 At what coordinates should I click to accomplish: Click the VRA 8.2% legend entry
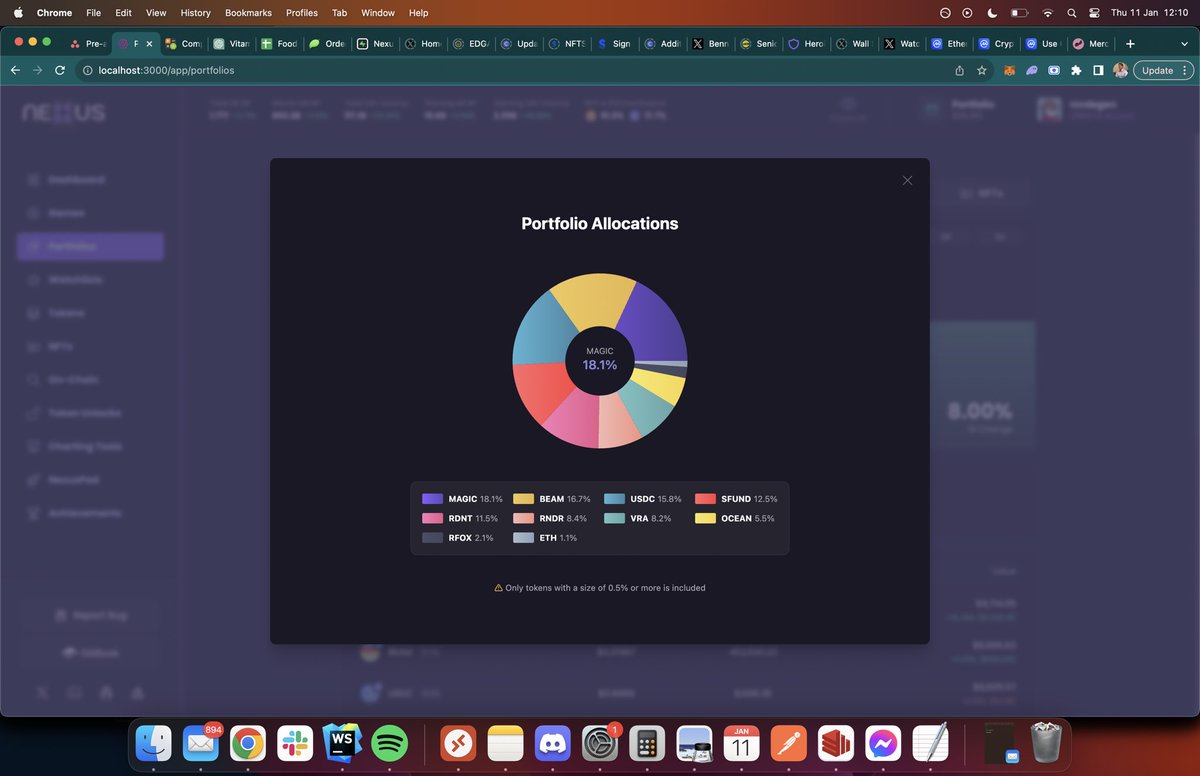click(638, 518)
